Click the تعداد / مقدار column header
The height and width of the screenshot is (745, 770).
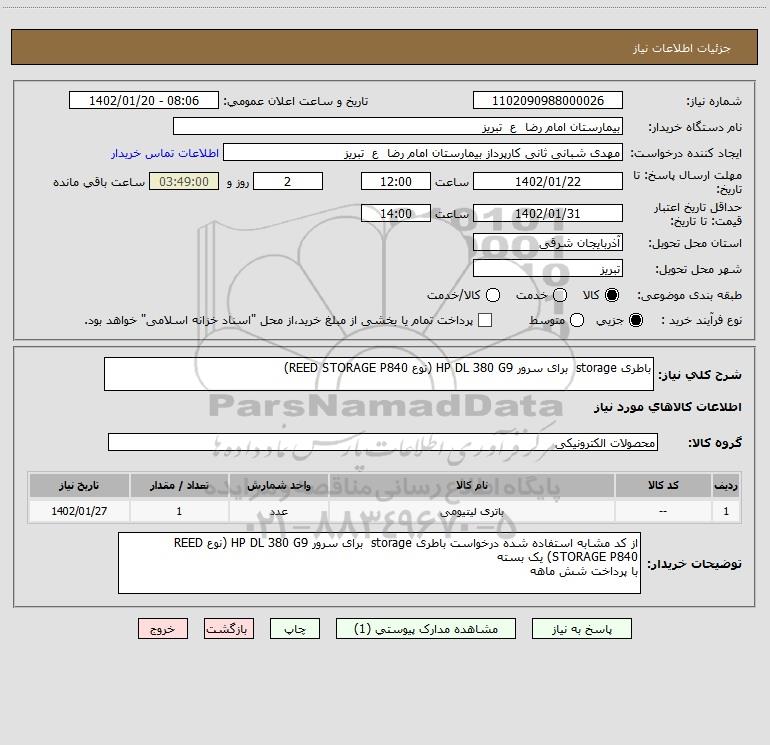pos(179,485)
